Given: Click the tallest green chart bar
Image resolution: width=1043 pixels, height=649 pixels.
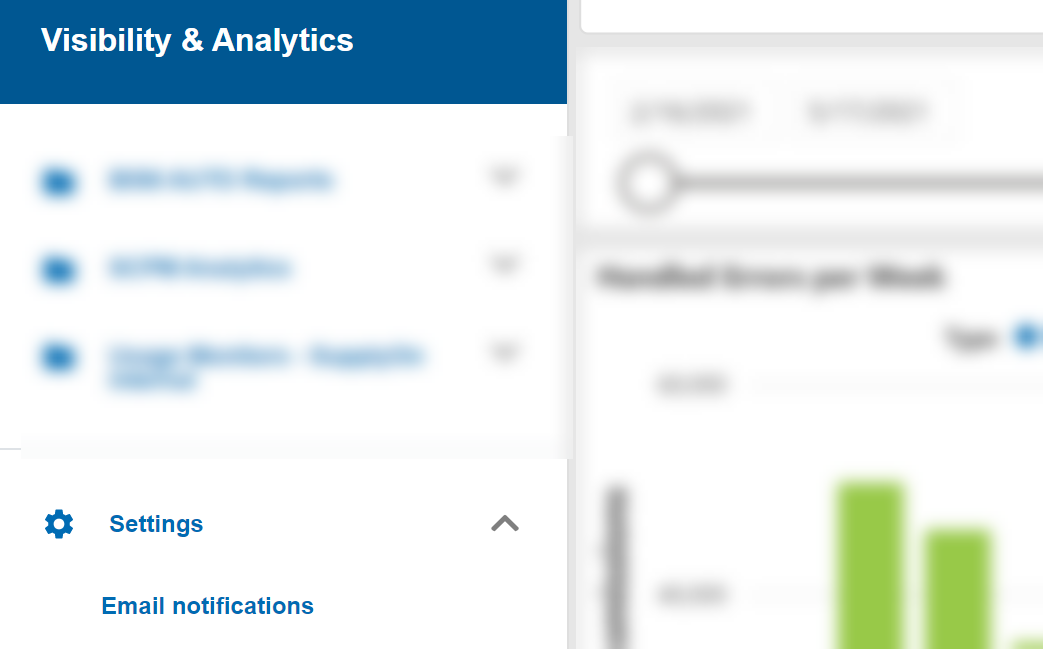Looking at the screenshot, I should pyautogui.click(x=870, y=565).
